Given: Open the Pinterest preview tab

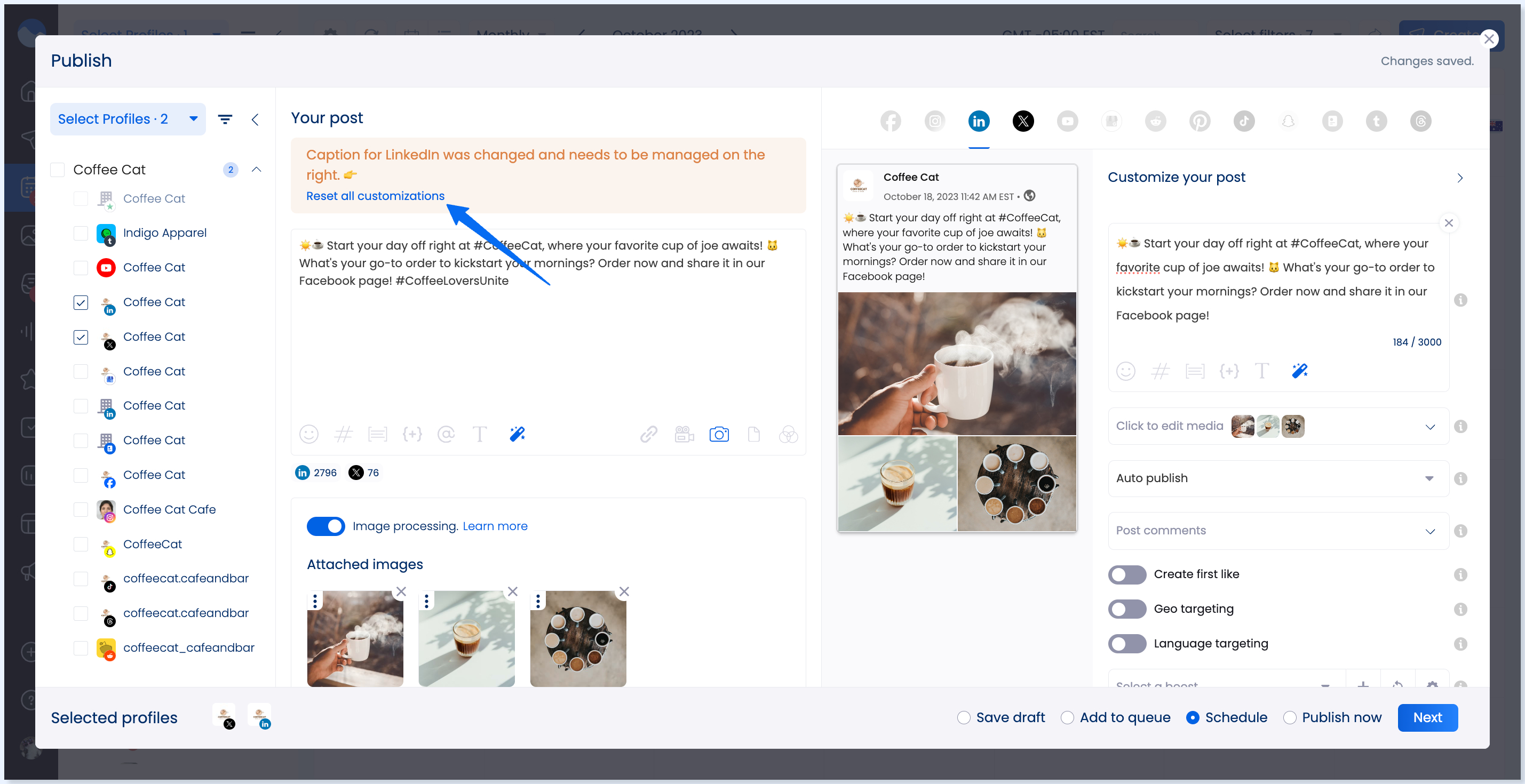Looking at the screenshot, I should pyautogui.click(x=1200, y=121).
